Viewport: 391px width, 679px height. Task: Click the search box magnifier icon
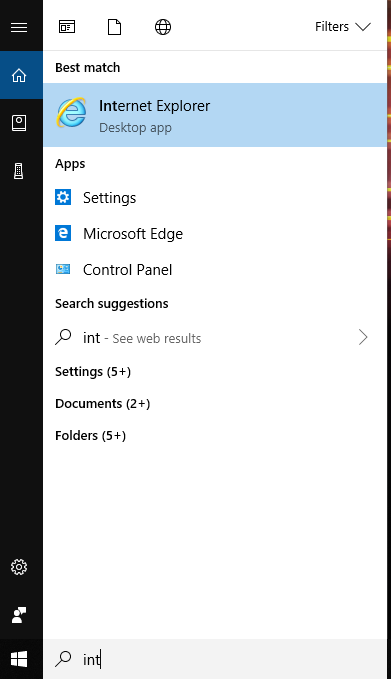click(x=63, y=658)
